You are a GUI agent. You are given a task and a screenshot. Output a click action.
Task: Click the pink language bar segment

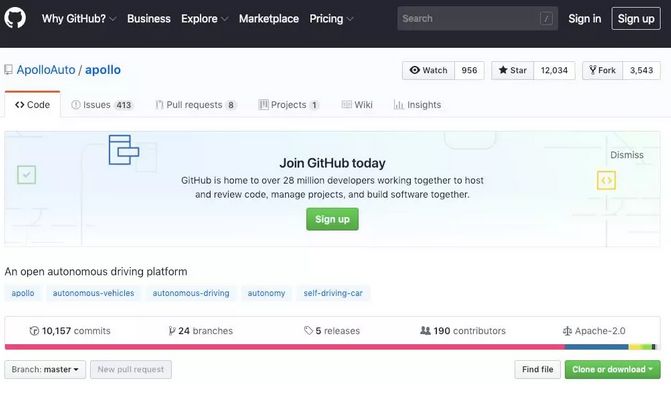point(285,347)
